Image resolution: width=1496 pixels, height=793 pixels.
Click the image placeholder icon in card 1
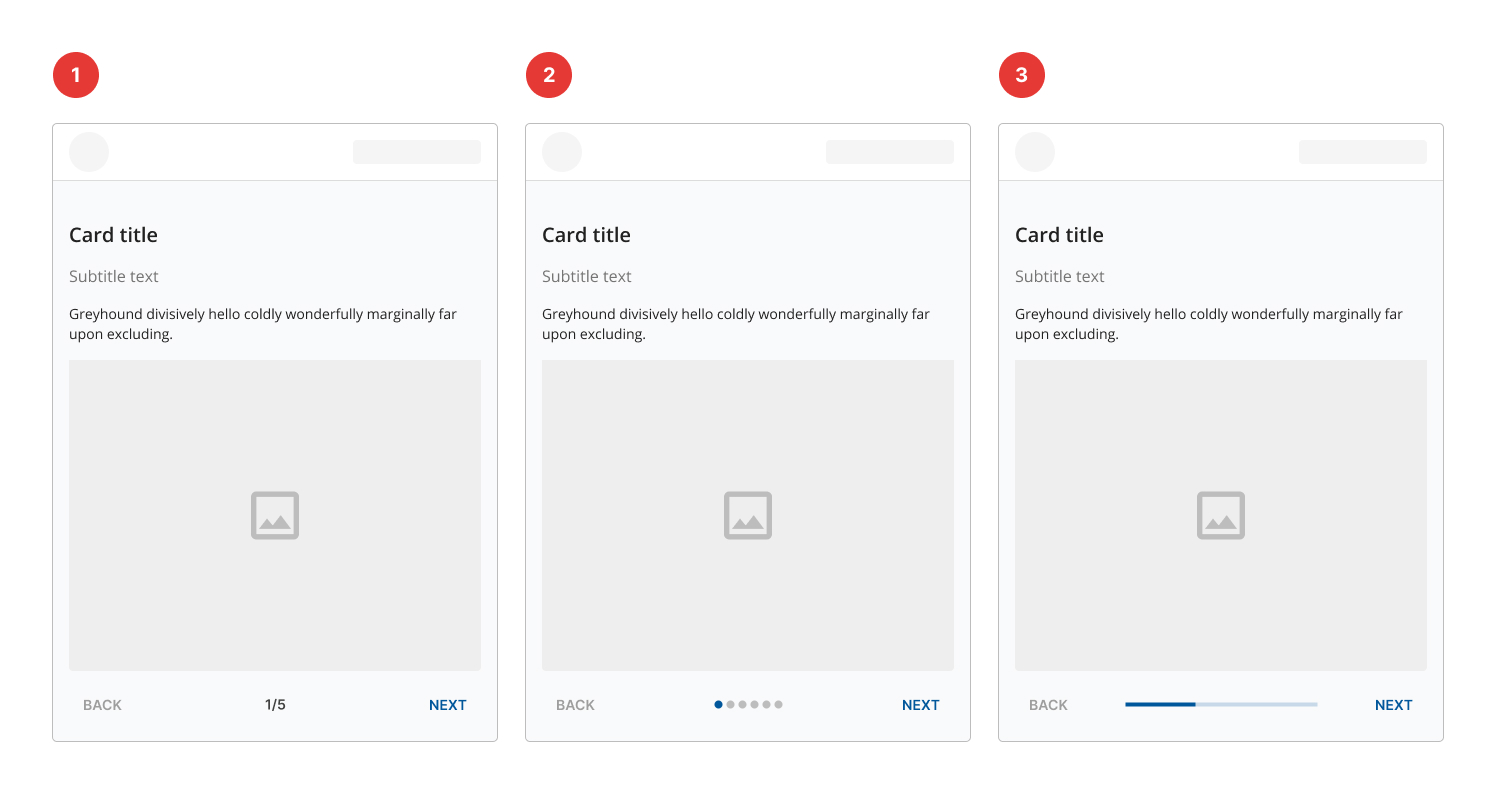tap(275, 515)
